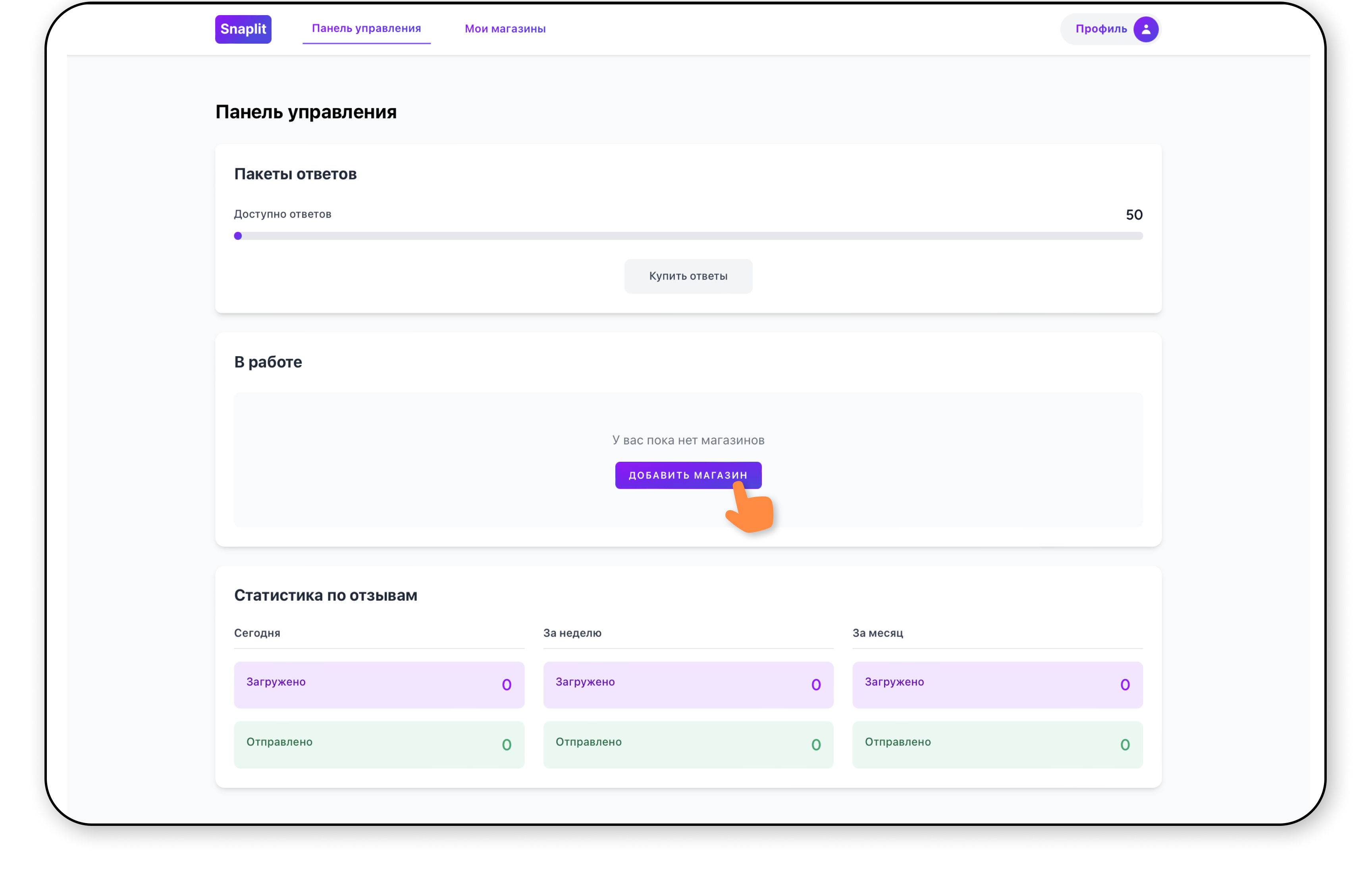The image size is (1372, 887).
Task: Click the purple progress bar dot
Action: (238, 235)
